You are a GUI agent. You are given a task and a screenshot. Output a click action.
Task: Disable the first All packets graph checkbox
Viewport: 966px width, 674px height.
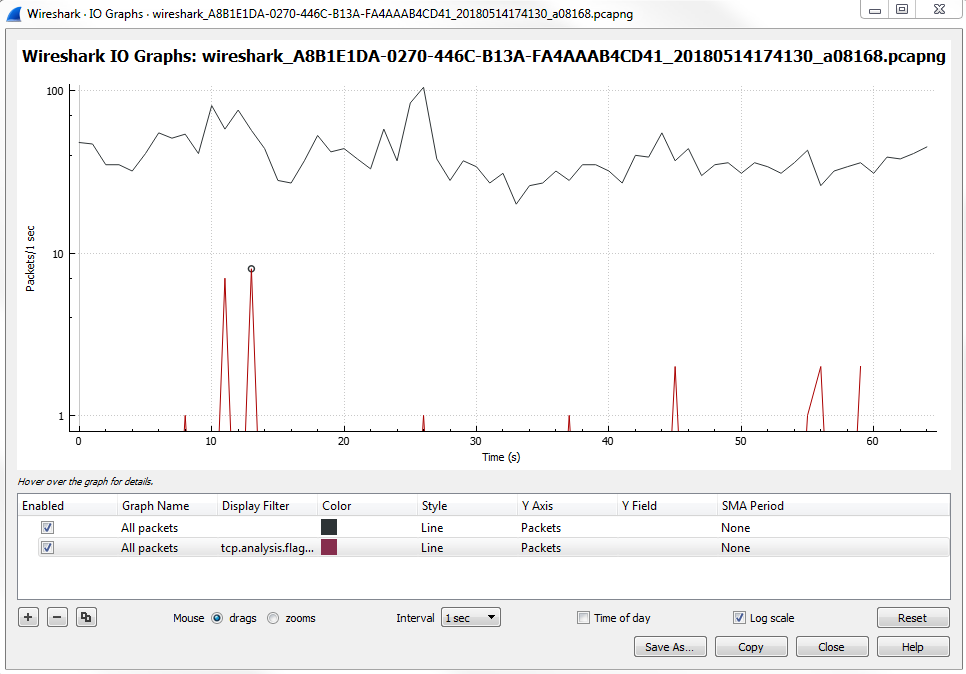pos(47,527)
